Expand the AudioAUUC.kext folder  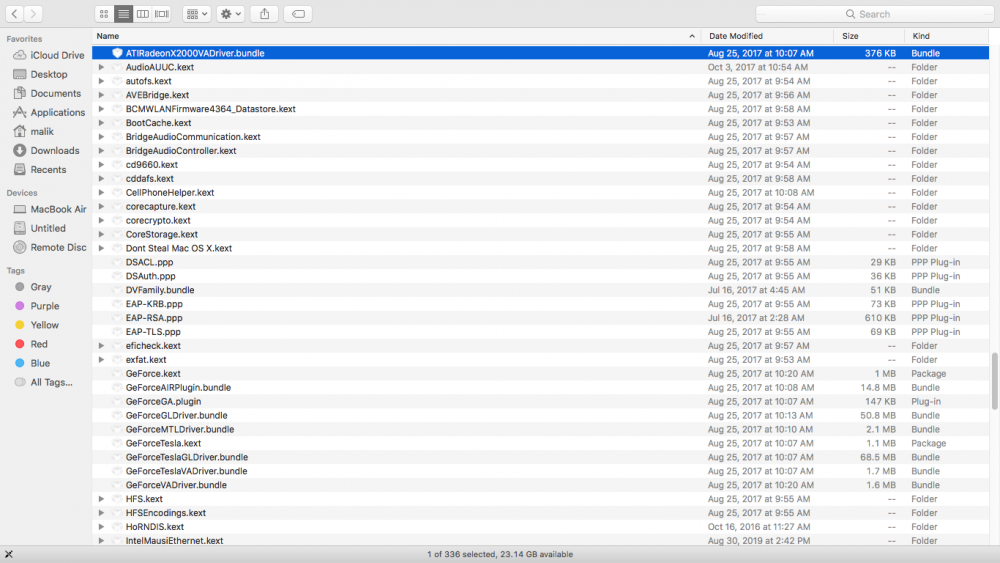point(101,67)
